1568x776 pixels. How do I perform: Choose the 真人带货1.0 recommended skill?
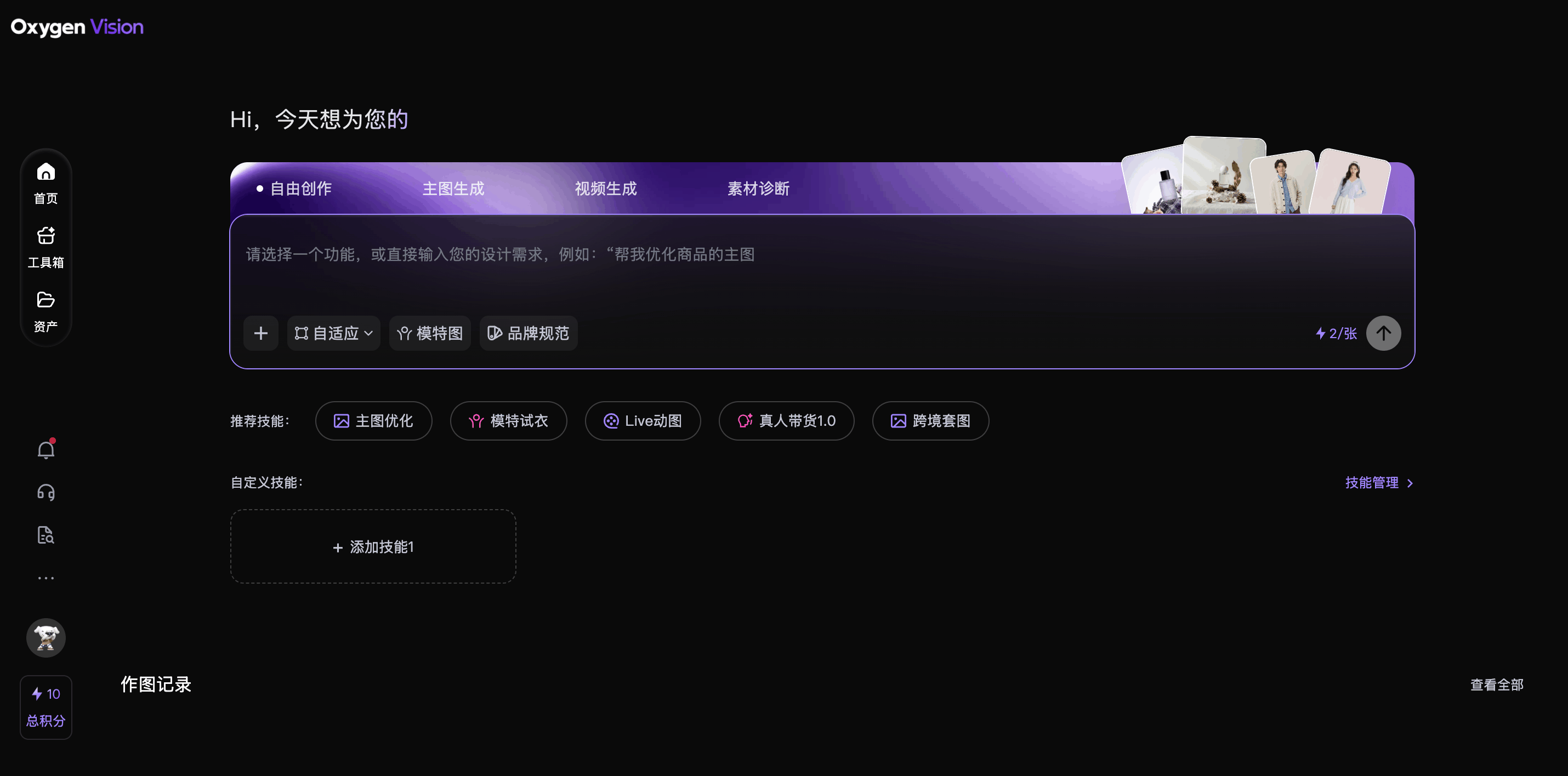pos(786,420)
